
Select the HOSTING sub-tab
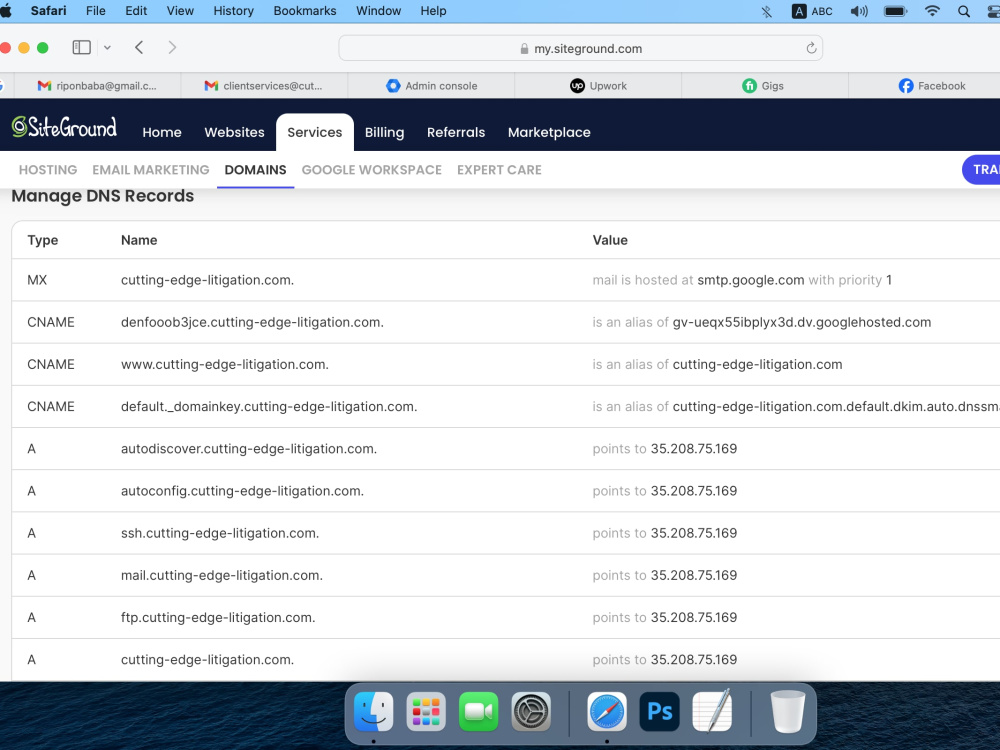click(x=48, y=170)
